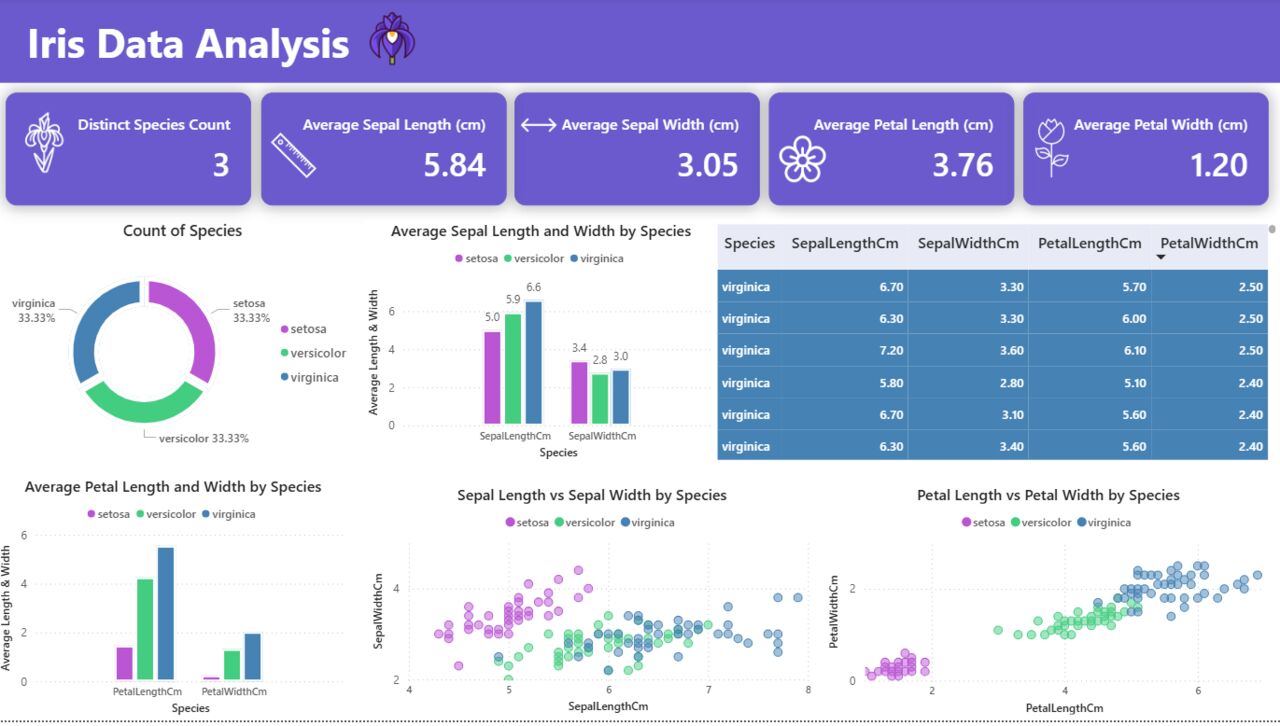Click the purple setosa PetalLengthCm bar
Screen dimensions: 1280x726
[125, 664]
